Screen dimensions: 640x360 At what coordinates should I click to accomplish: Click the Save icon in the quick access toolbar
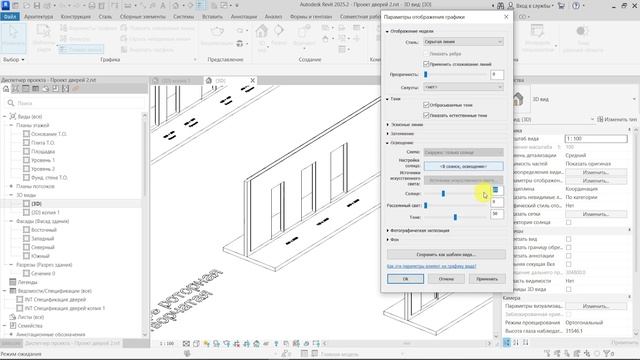click(x=37, y=6)
